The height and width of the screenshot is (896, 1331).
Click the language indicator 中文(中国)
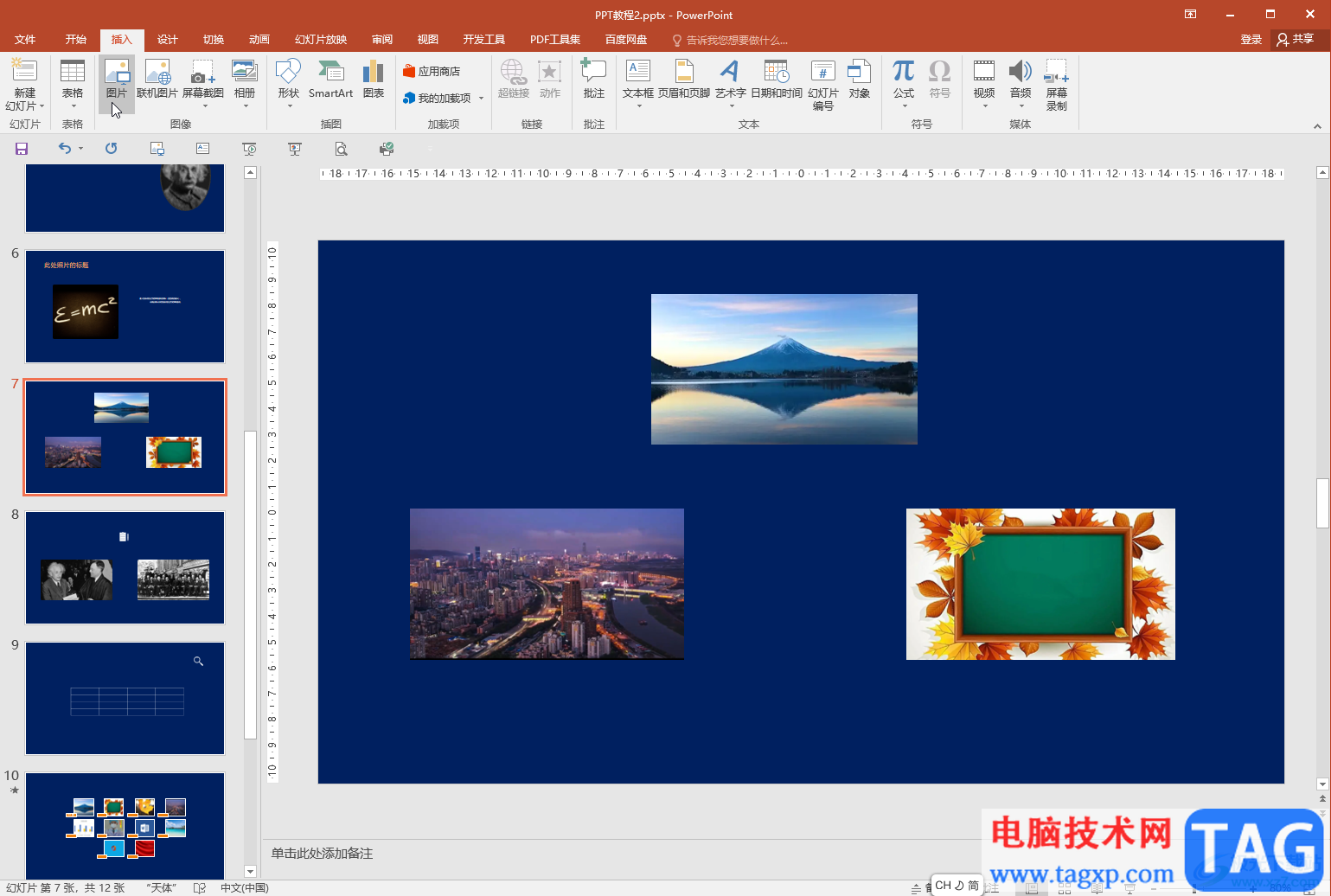pos(245,887)
